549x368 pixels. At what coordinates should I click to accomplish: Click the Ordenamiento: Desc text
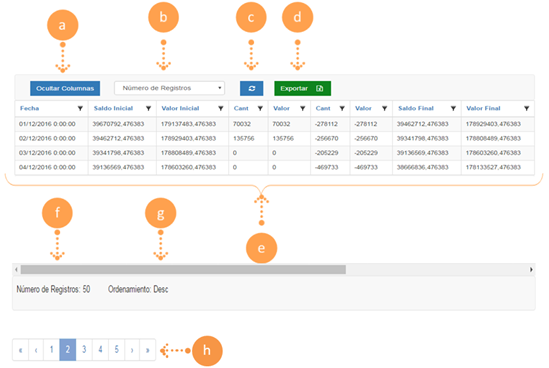(138, 289)
